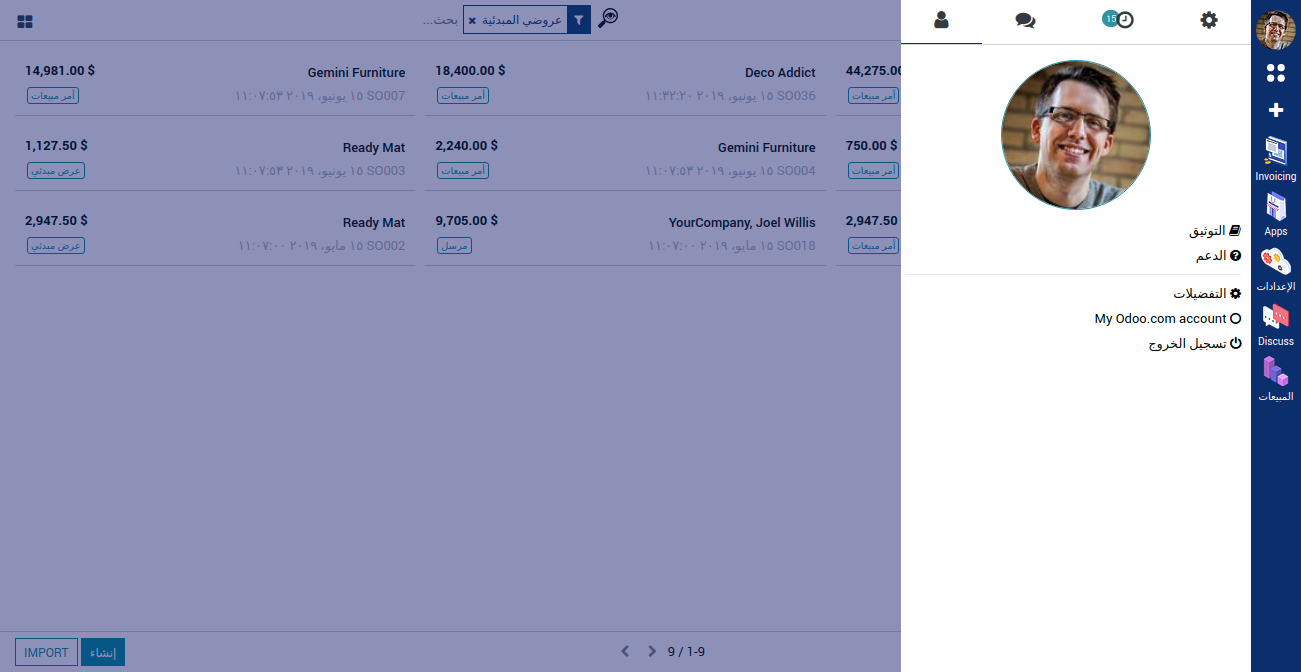Open the filter funnel dropdown
The image size is (1301, 672).
tap(578, 20)
